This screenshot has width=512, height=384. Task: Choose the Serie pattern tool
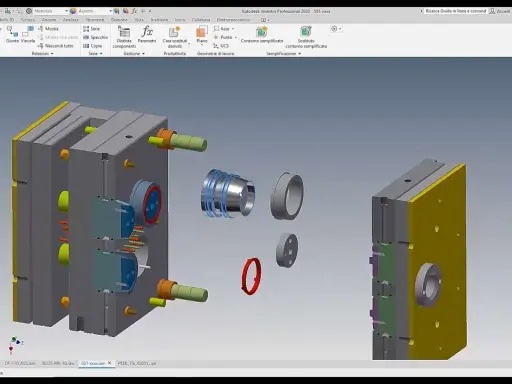click(92, 29)
